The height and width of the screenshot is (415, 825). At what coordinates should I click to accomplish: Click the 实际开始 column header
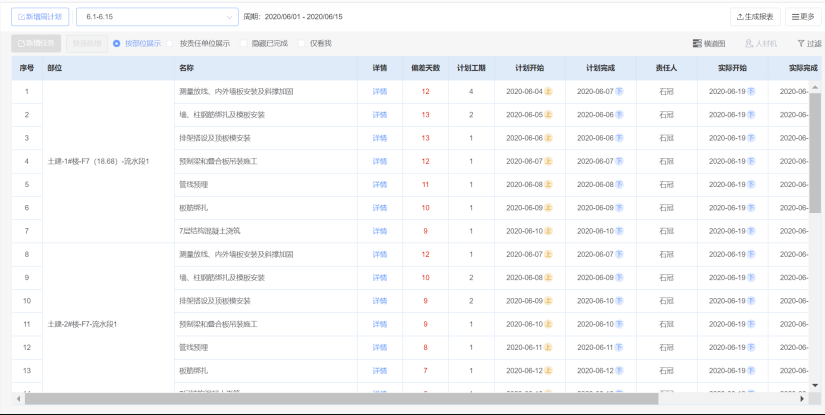click(x=732, y=68)
